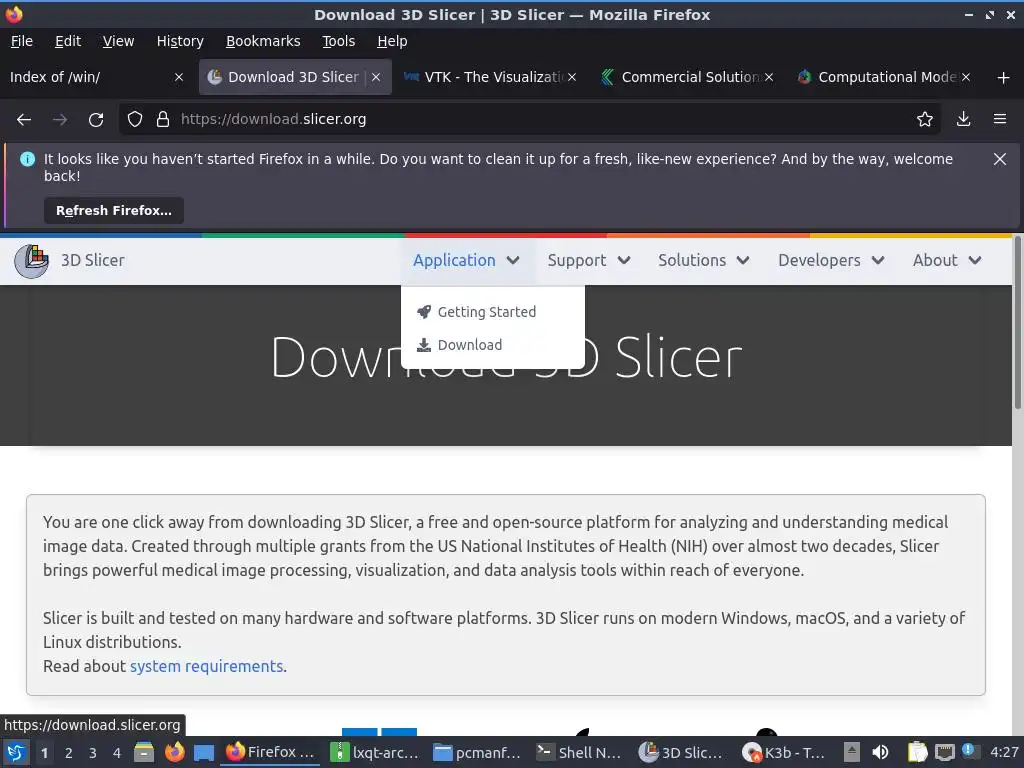
Task: Close the VTK tab
Action: 572,77
